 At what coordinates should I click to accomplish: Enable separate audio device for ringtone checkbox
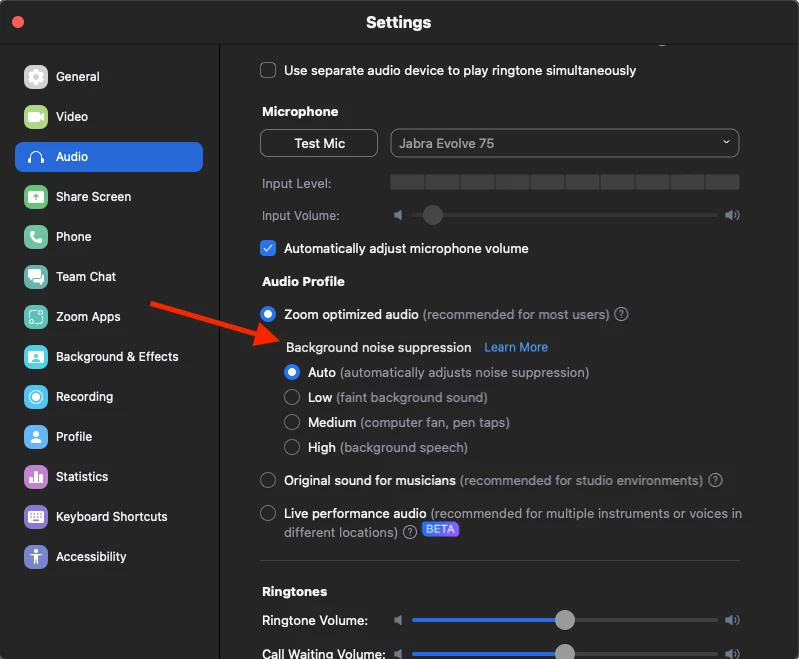pos(268,70)
